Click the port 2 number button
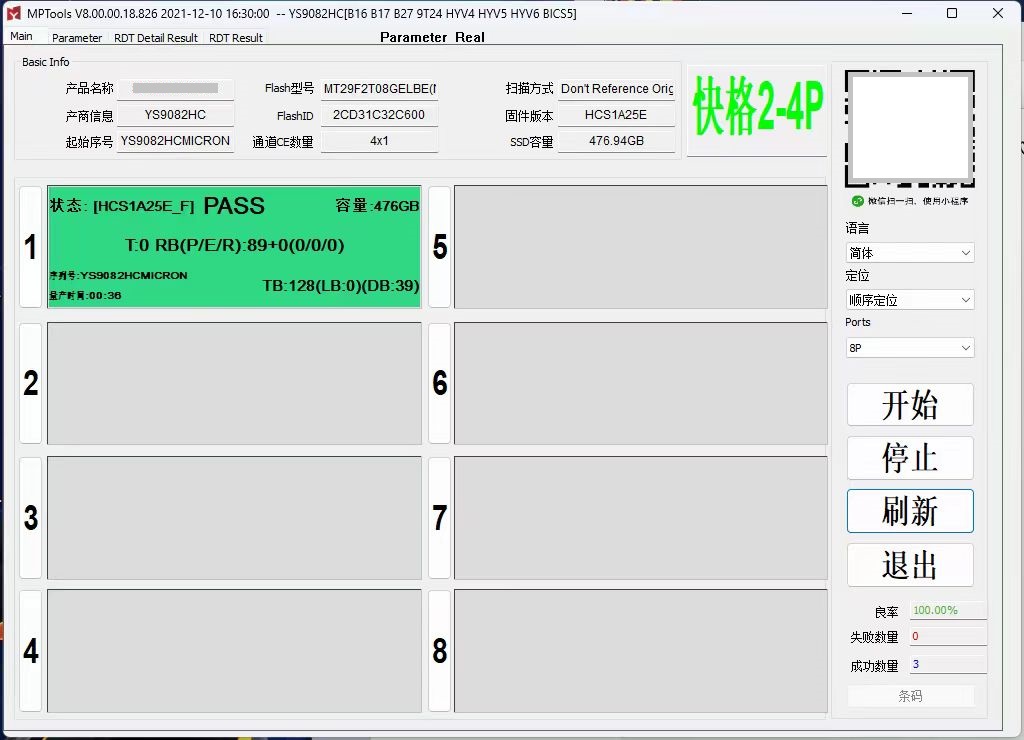 tap(31, 383)
